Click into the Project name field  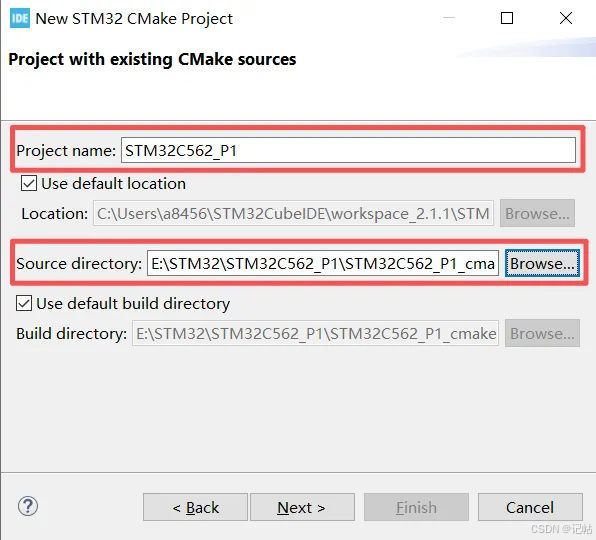[348, 150]
